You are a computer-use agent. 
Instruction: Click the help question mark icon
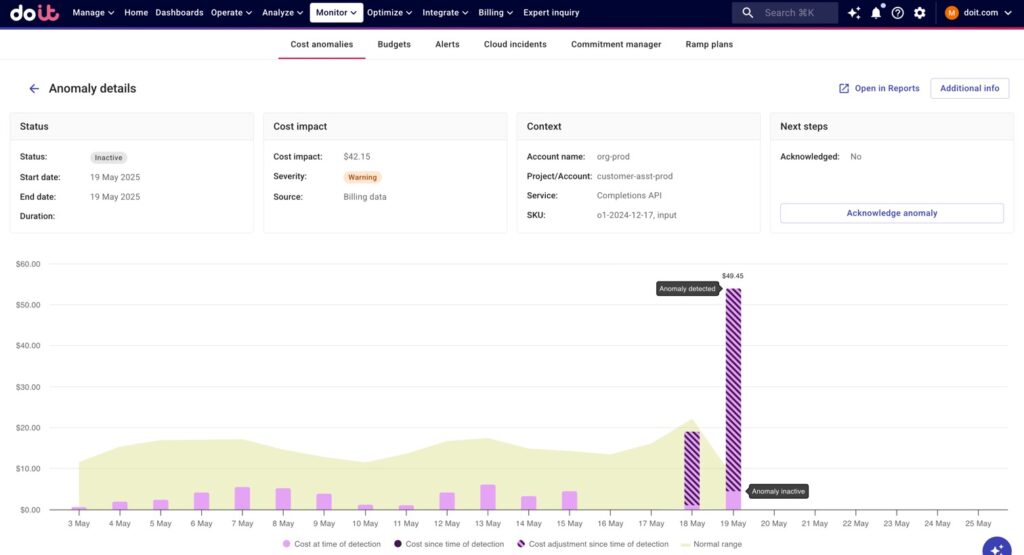coord(898,13)
